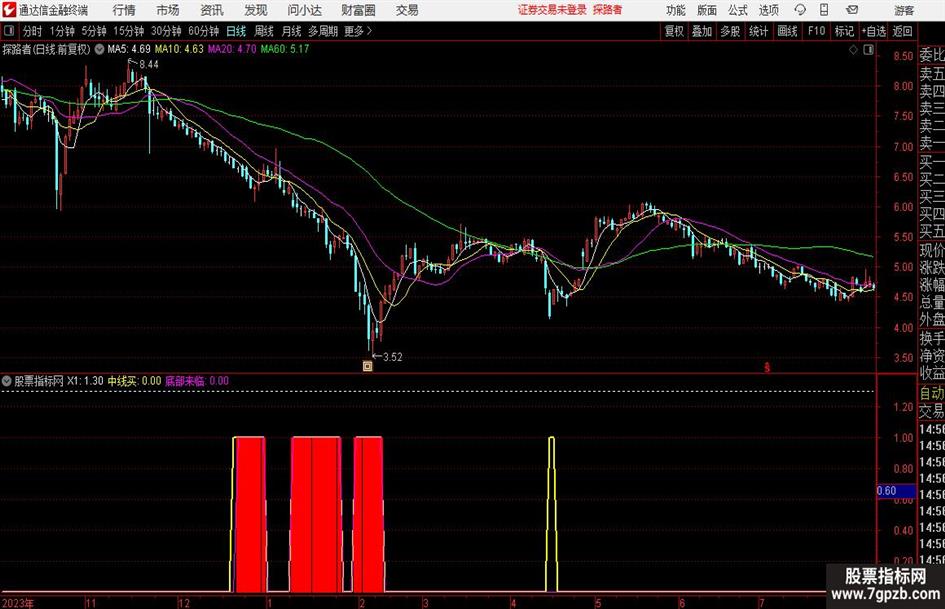Image resolution: width=945 pixels, height=609 pixels.
Task: Click the mobile phone icon
Action: point(824,10)
